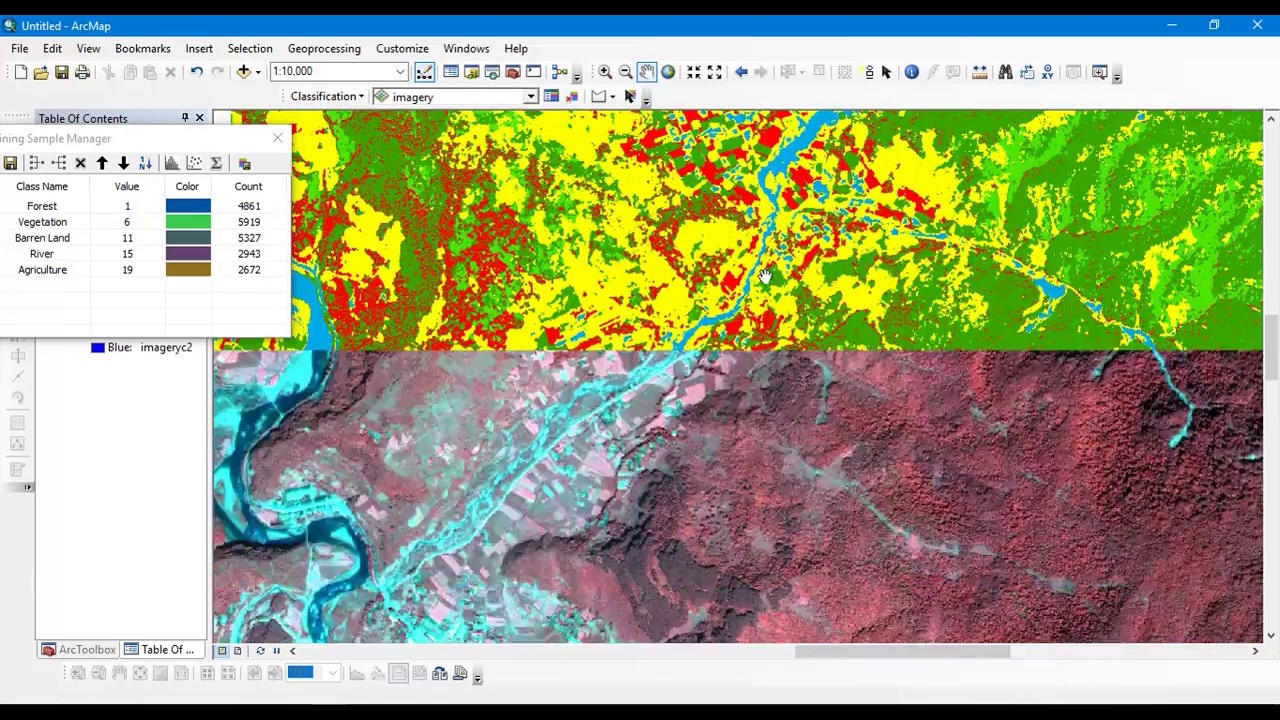Image resolution: width=1280 pixels, height=720 pixels.
Task: Select the Zoom In tool
Action: (x=605, y=72)
